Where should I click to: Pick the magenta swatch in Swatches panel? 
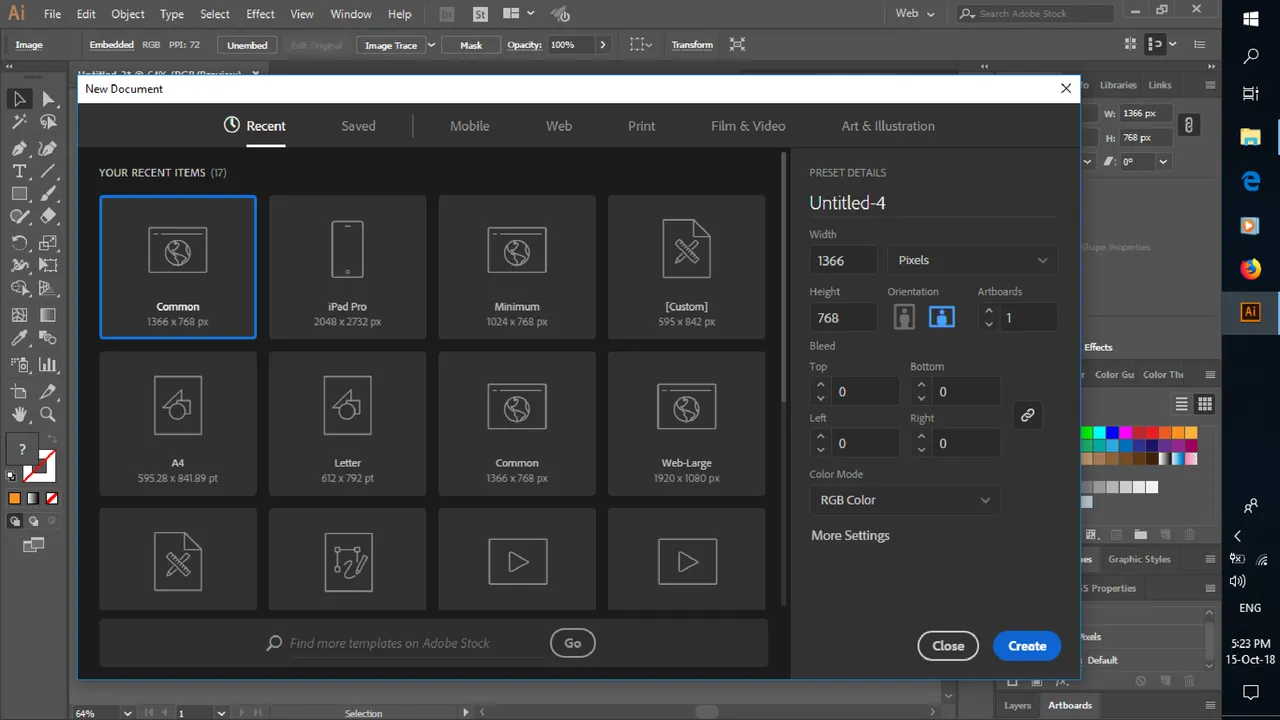point(1126,433)
